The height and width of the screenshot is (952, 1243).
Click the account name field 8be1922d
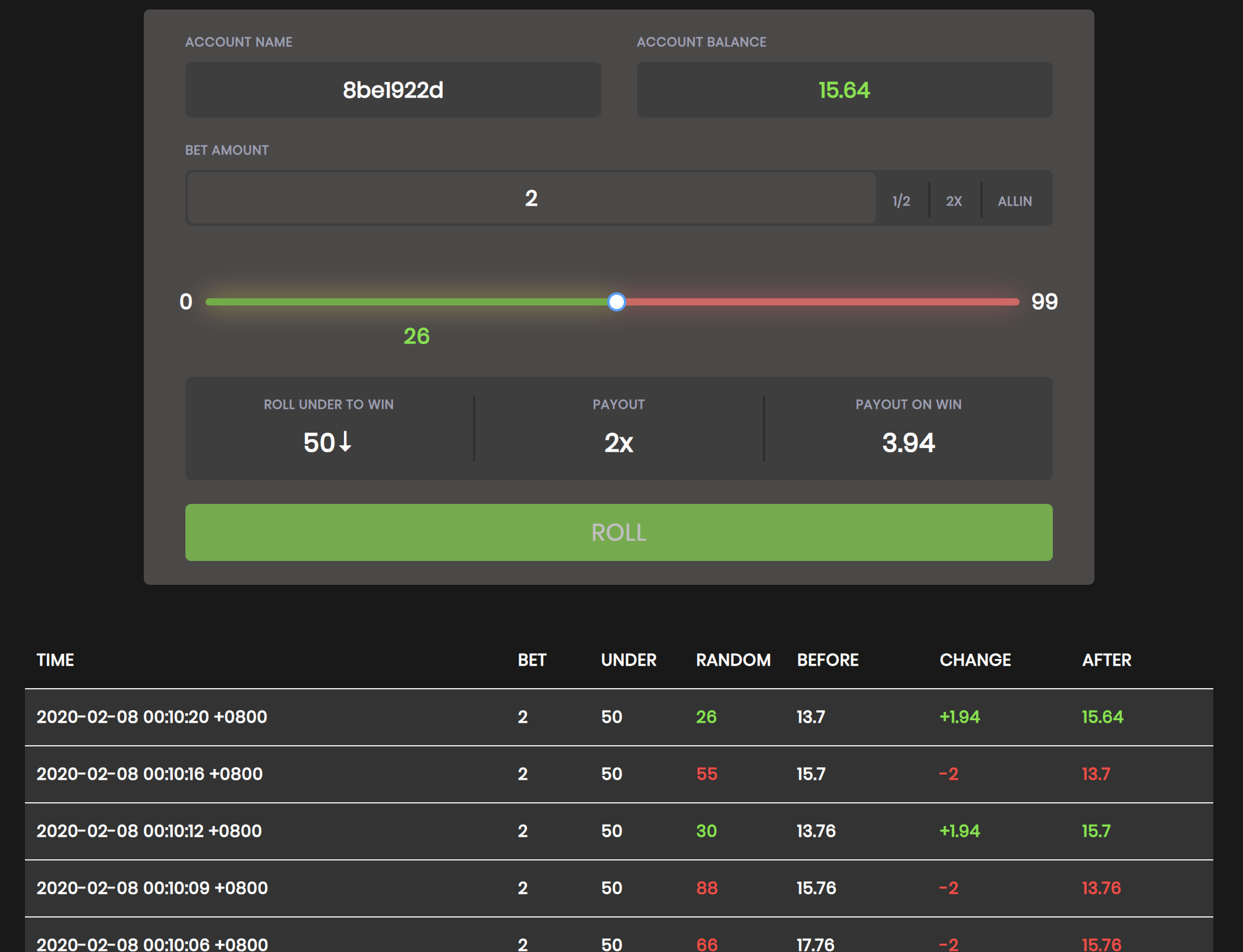pos(393,90)
